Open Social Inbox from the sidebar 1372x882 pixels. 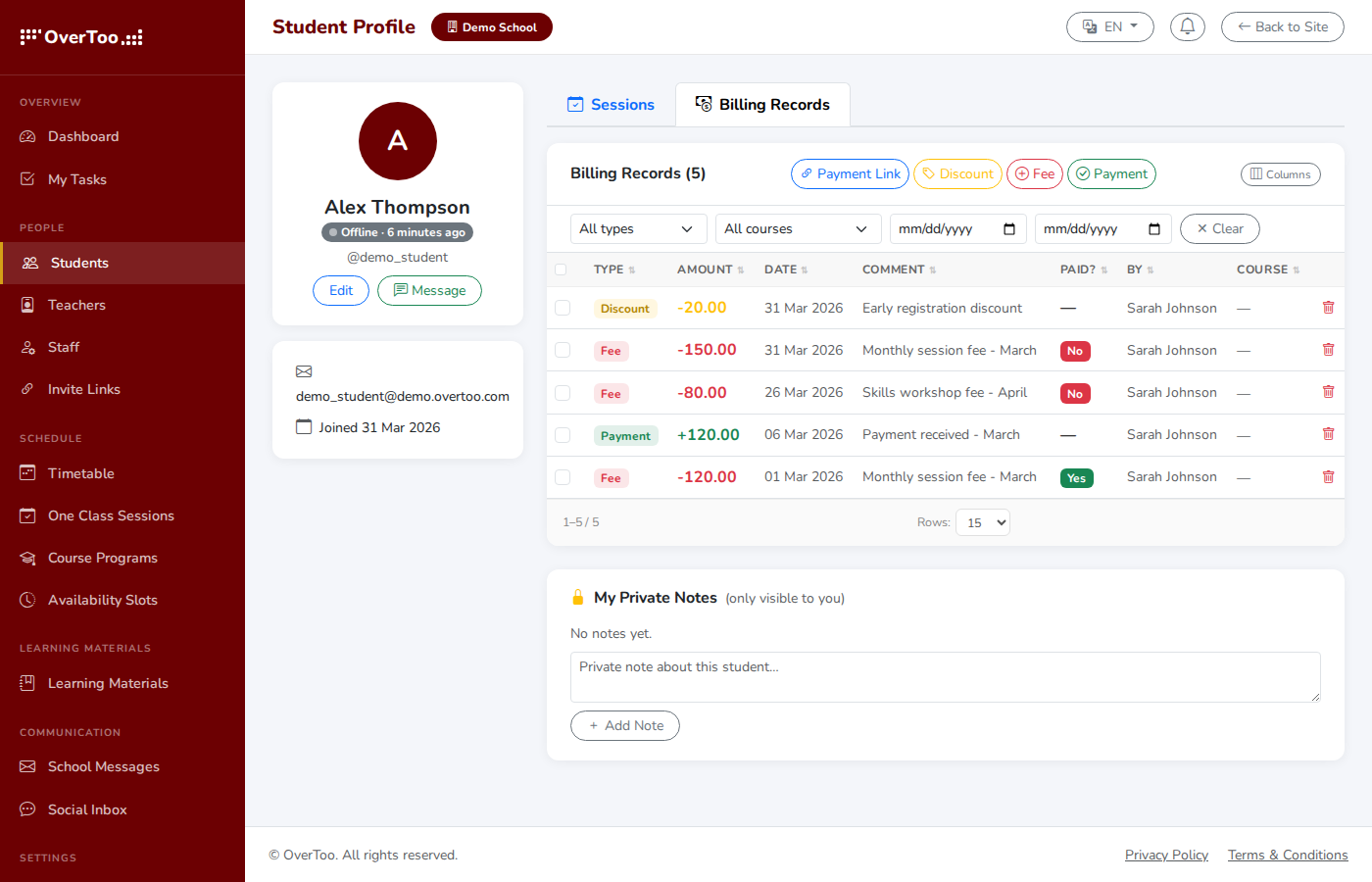tap(87, 808)
